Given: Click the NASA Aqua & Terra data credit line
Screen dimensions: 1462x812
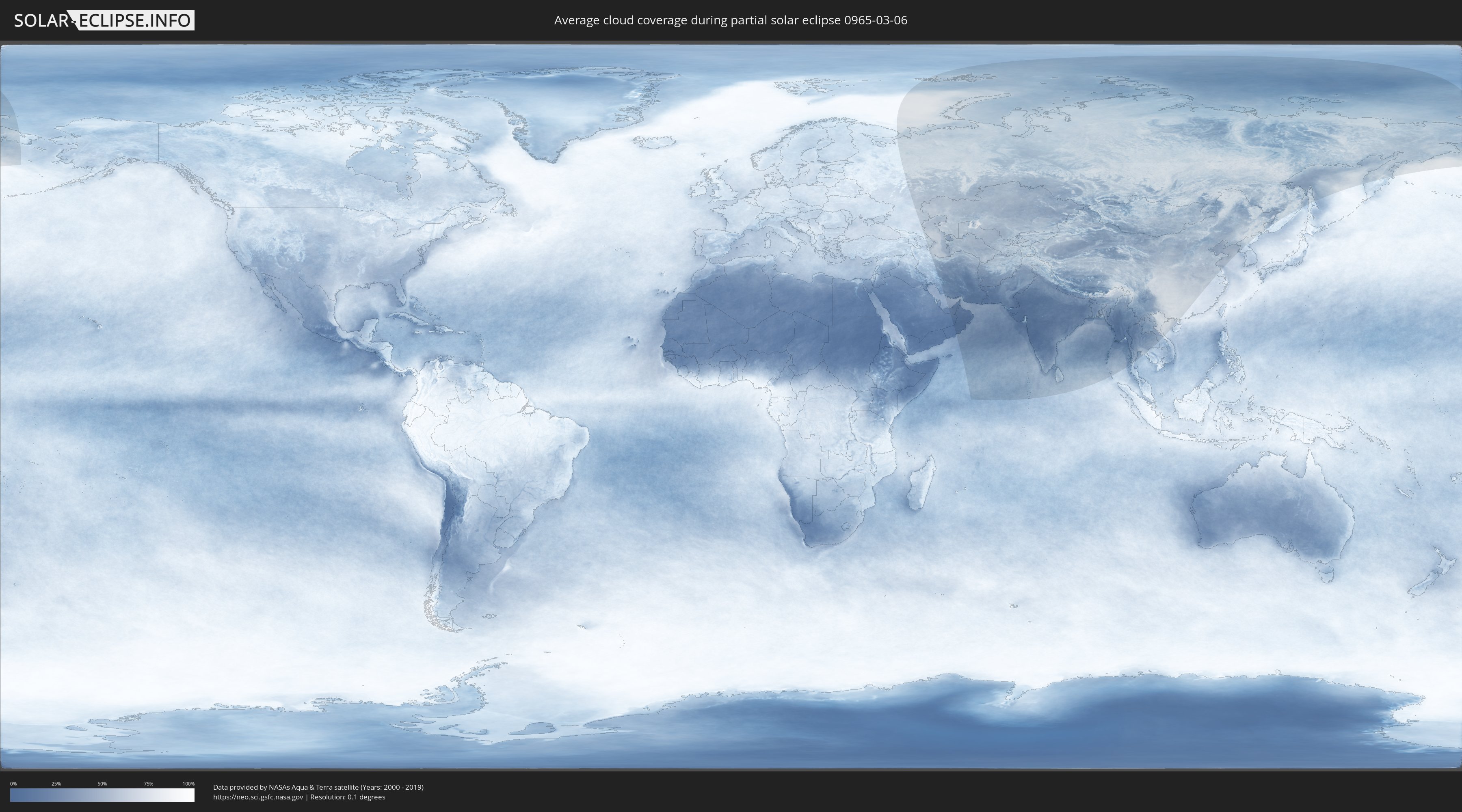Looking at the screenshot, I should [x=318, y=787].
